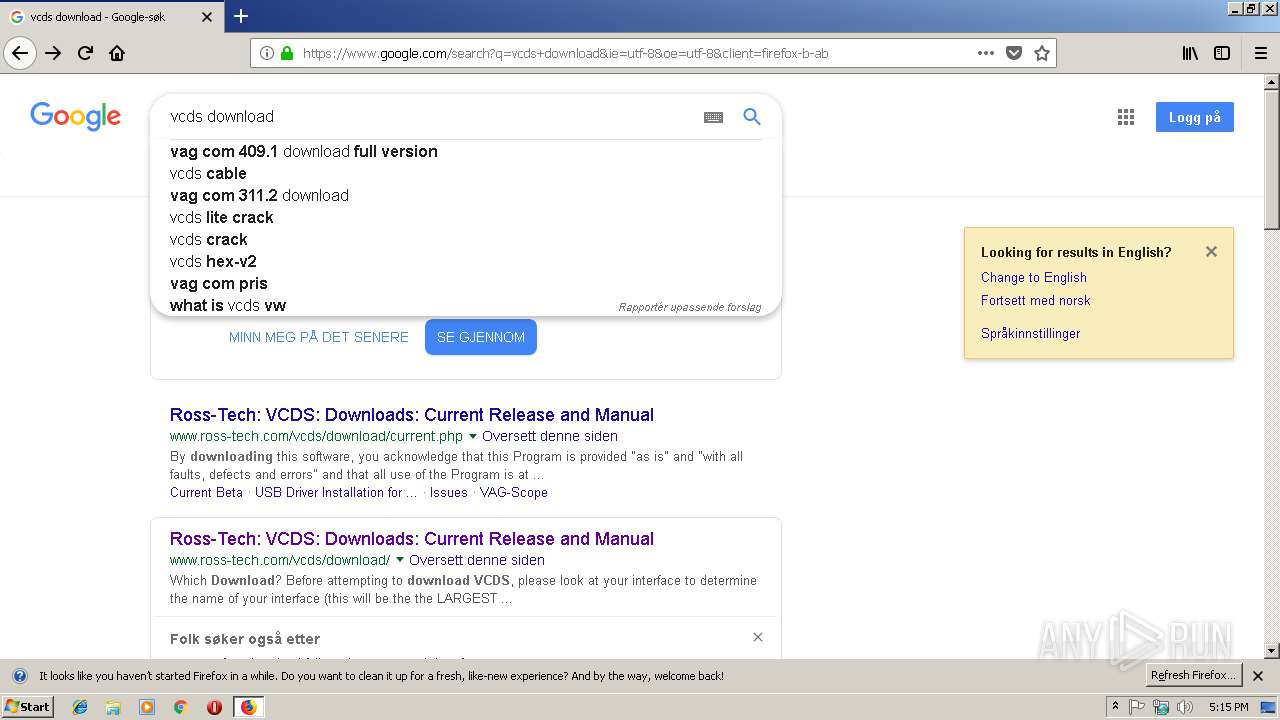Launch Chrome from the taskbar
The image size is (1280, 720).
(181, 707)
